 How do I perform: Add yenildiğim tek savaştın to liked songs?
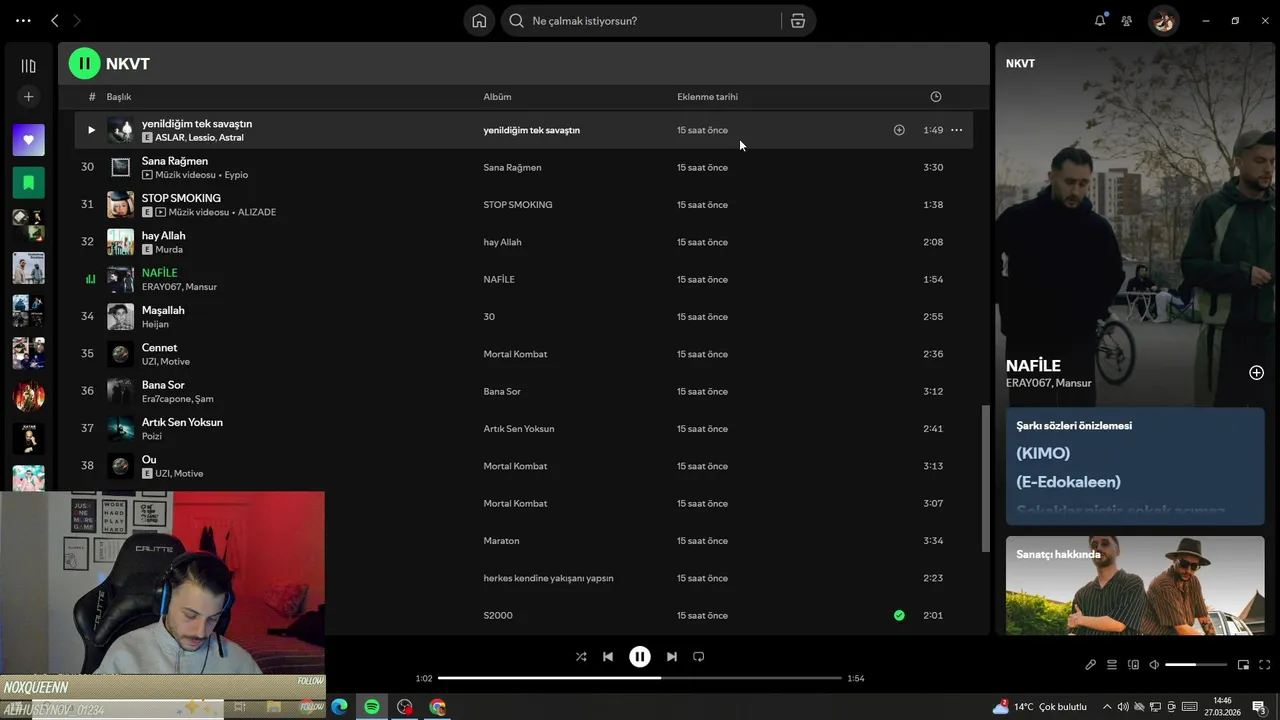899,130
